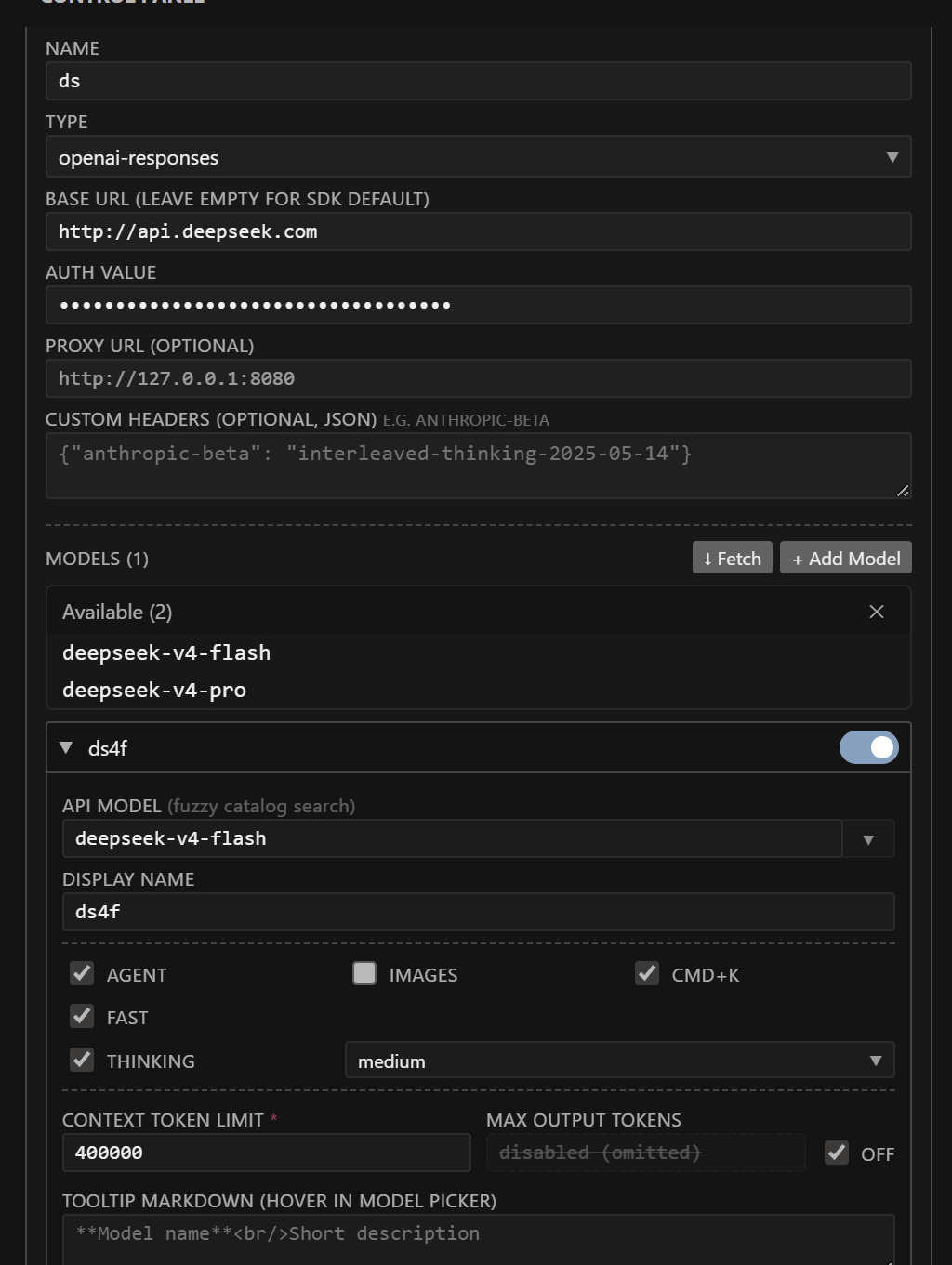The image size is (952, 1265).
Task: Enable the IMAGES checkbox
Action: pos(364,973)
